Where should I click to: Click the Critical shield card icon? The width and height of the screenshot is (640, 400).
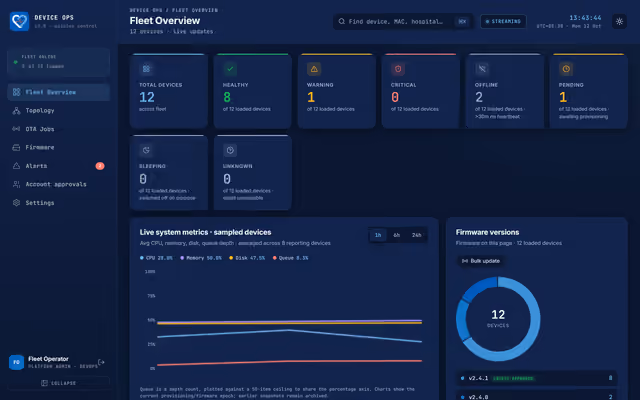coord(398,69)
